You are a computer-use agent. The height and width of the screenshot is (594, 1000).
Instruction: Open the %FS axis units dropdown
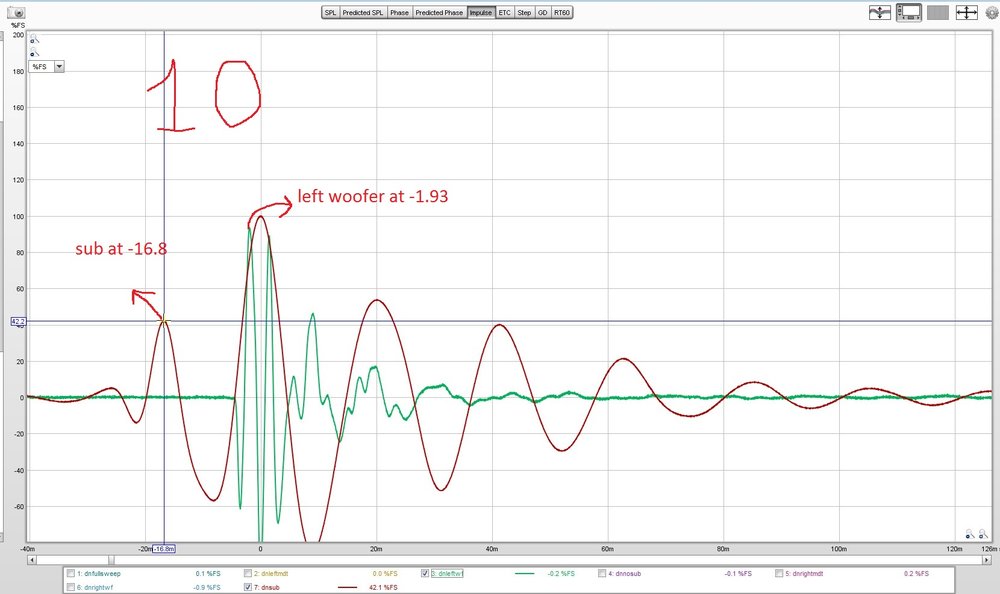pos(47,66)
